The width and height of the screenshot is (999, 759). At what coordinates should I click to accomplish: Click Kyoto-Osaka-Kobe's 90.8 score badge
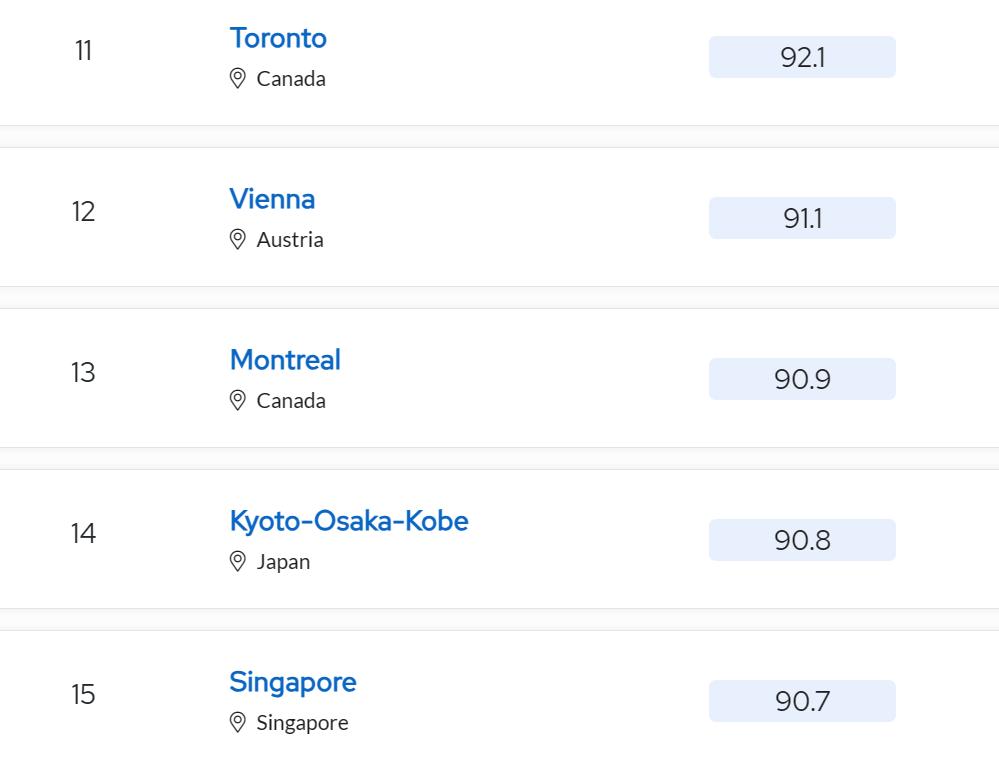(x=802, y=540)
